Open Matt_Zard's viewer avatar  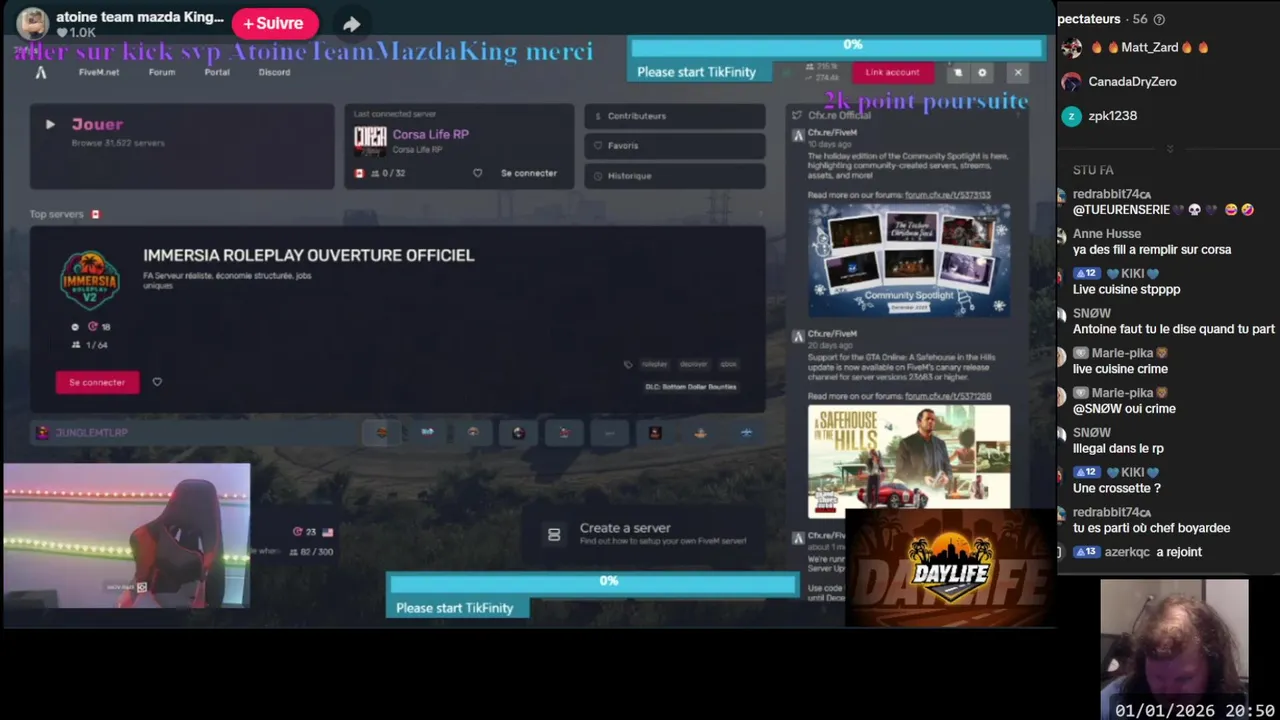[1071, 47]
